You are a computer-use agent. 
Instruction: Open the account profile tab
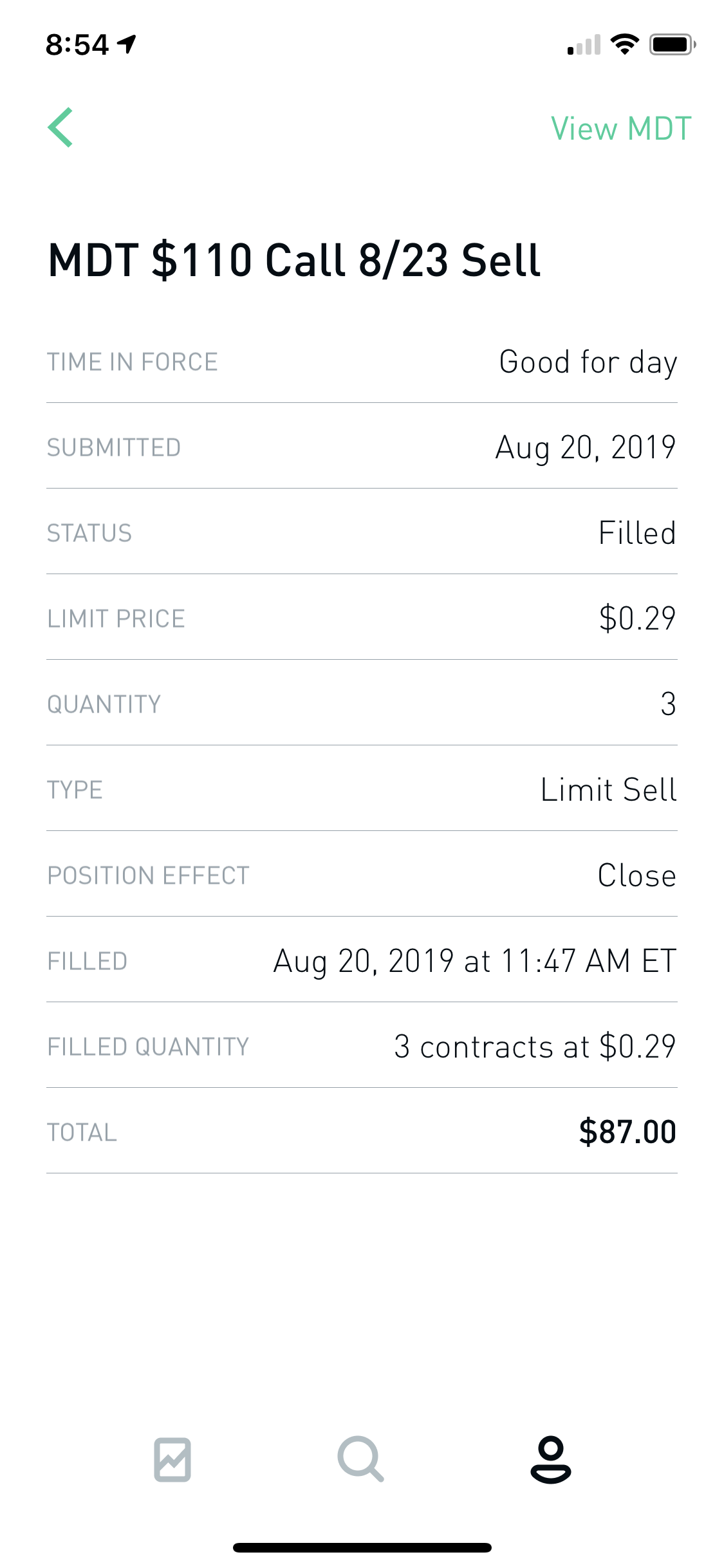pos(550,1459)
